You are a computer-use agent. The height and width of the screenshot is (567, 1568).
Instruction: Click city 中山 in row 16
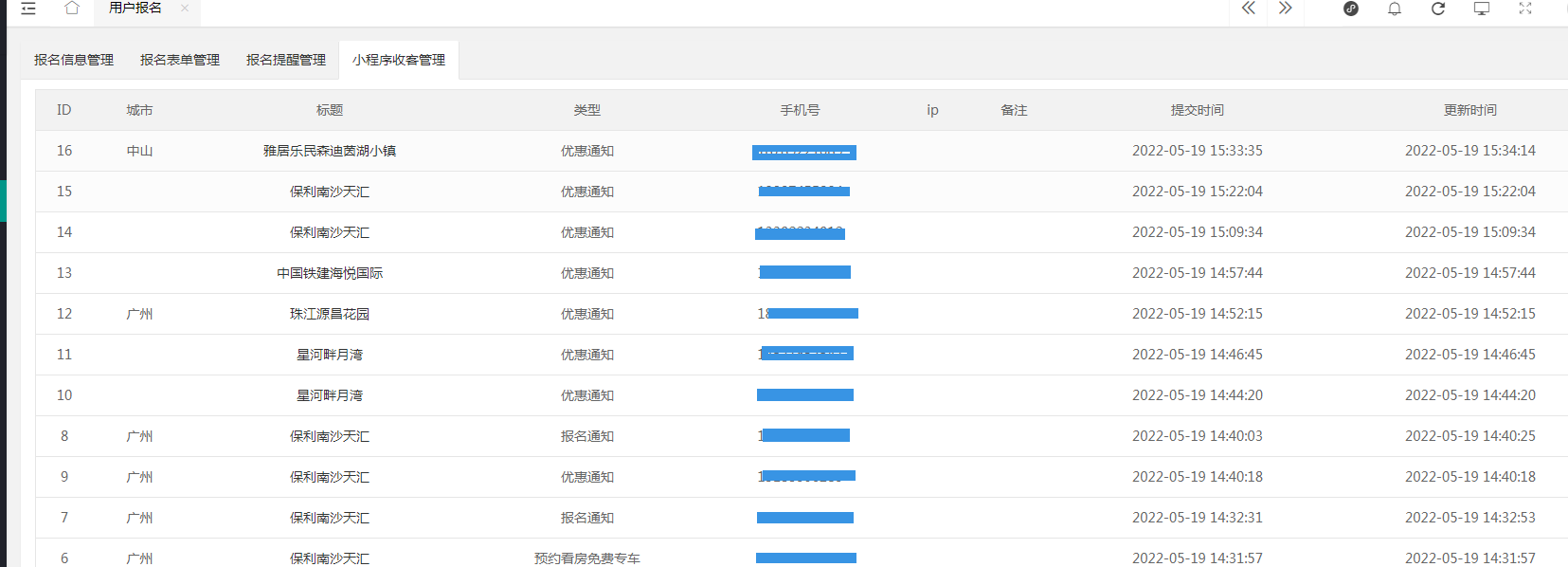139,151
